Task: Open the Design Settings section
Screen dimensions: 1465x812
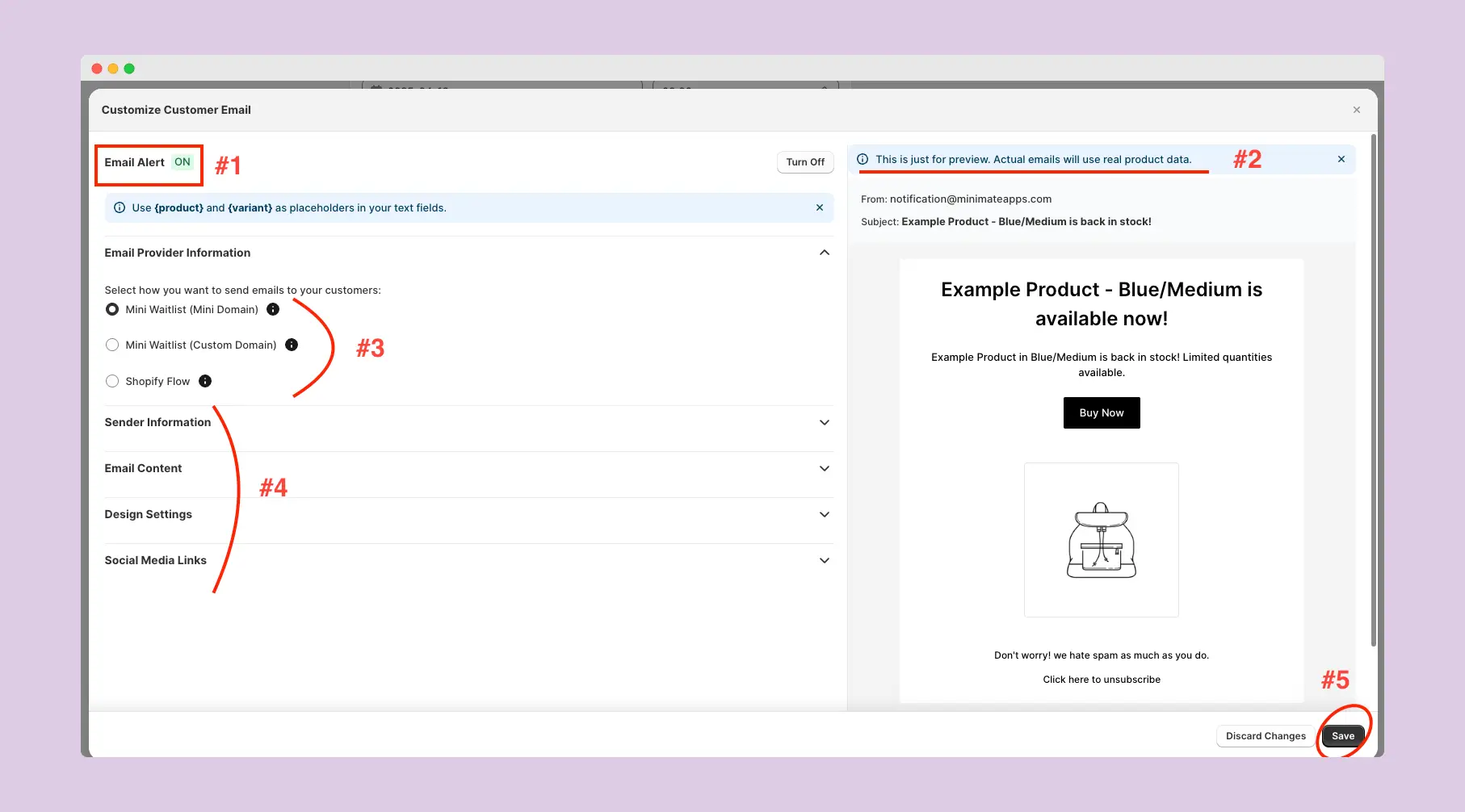Action: [824, 514]
